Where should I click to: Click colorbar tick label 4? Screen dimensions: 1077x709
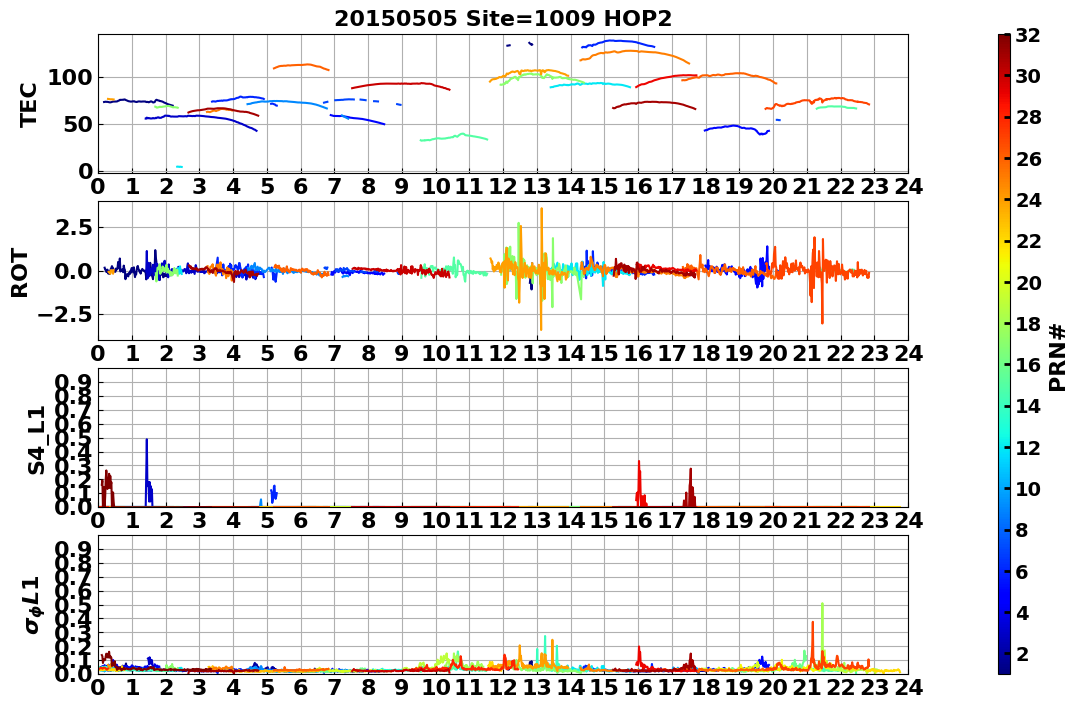1021,613
